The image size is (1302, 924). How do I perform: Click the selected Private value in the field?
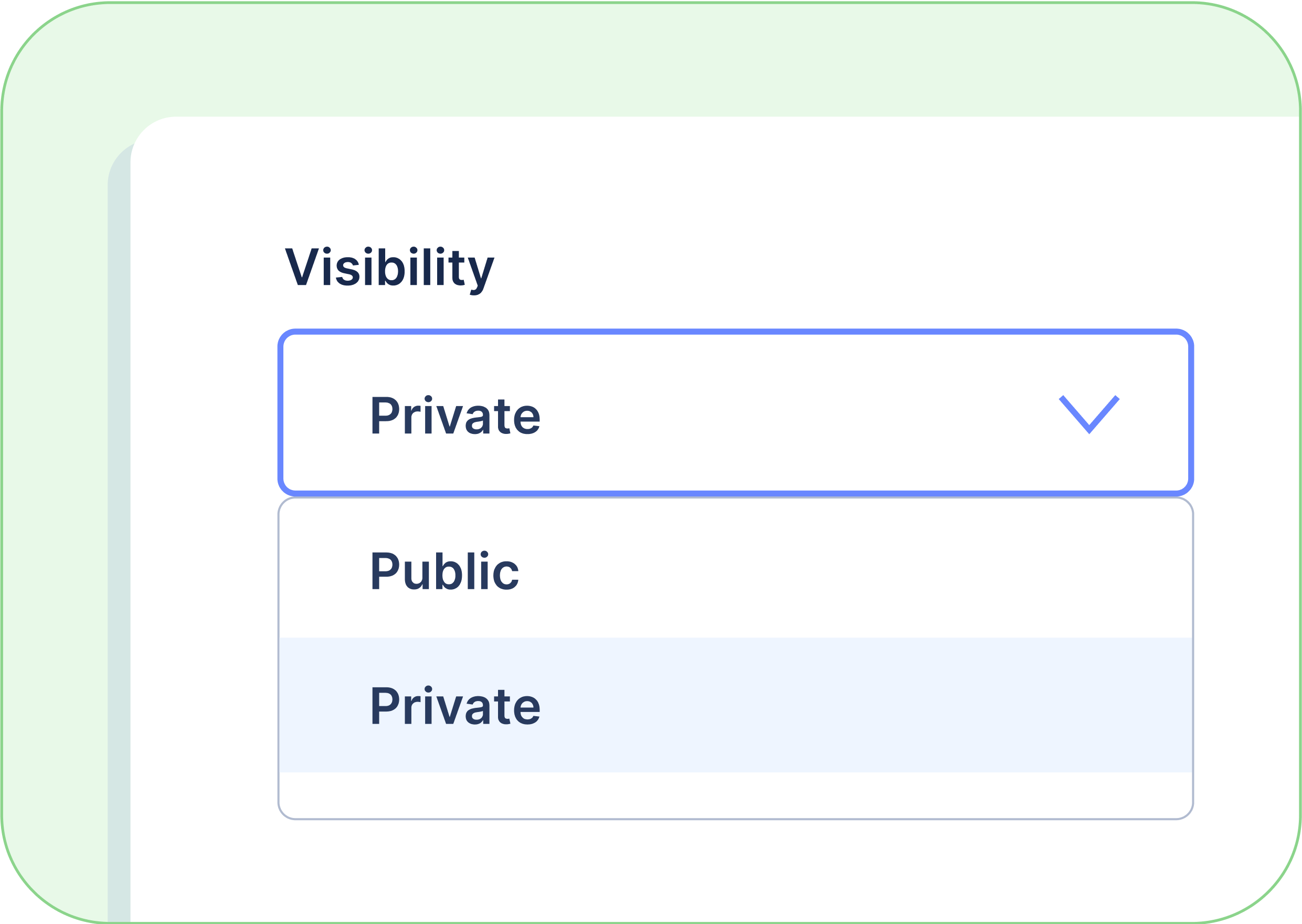455,416
